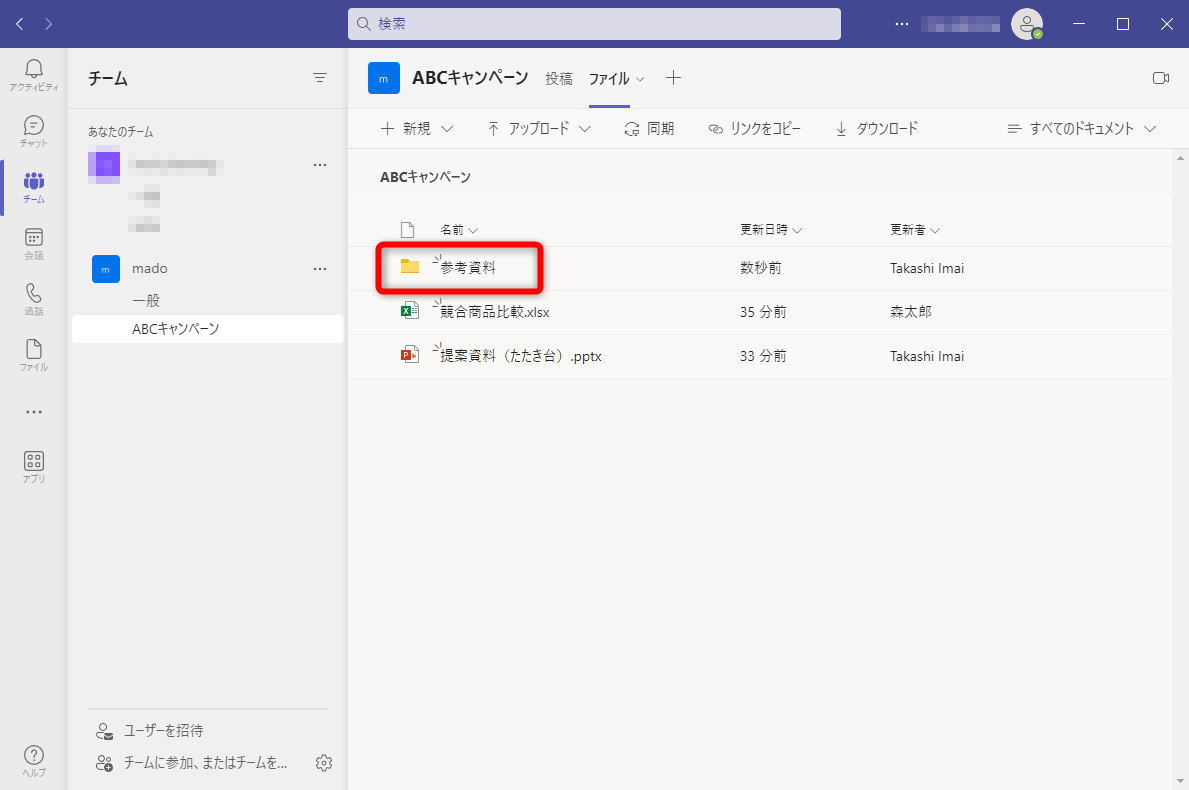Open the filter icon beside チーム header
Image resolution: width=1189 pixels, height=790 pixels.
[x=320, y=77]
